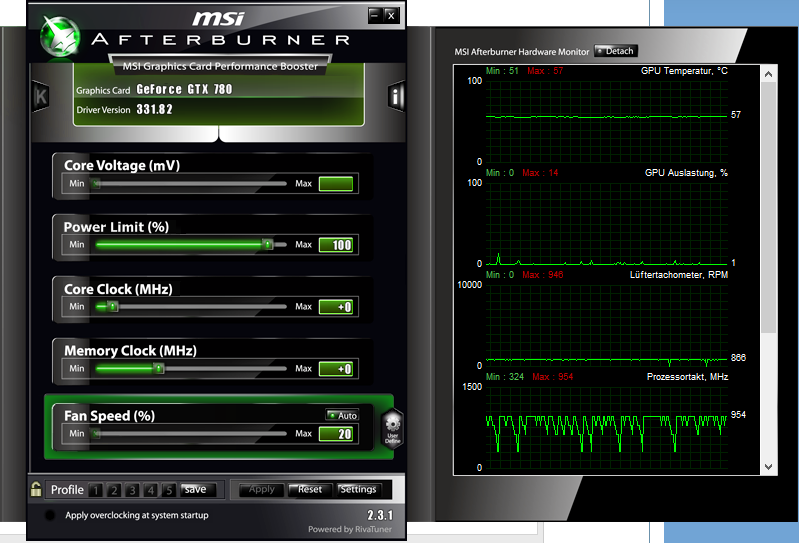Select profile slot 1

[x=95, y=490]
